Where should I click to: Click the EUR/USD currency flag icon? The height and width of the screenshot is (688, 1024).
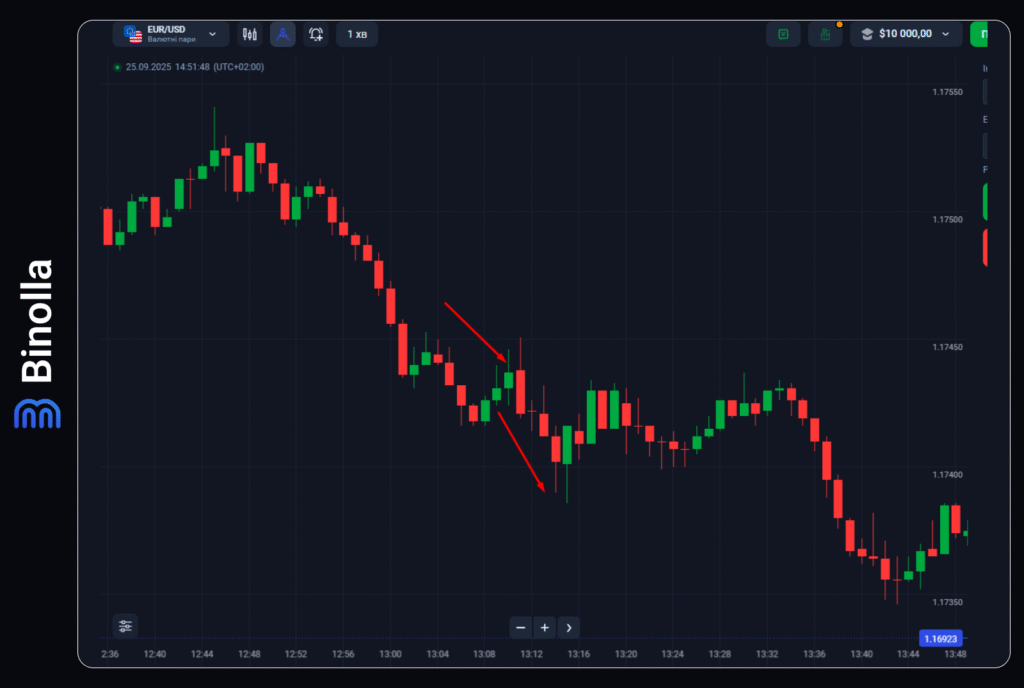pyautogui.click(x=133, y=34)
